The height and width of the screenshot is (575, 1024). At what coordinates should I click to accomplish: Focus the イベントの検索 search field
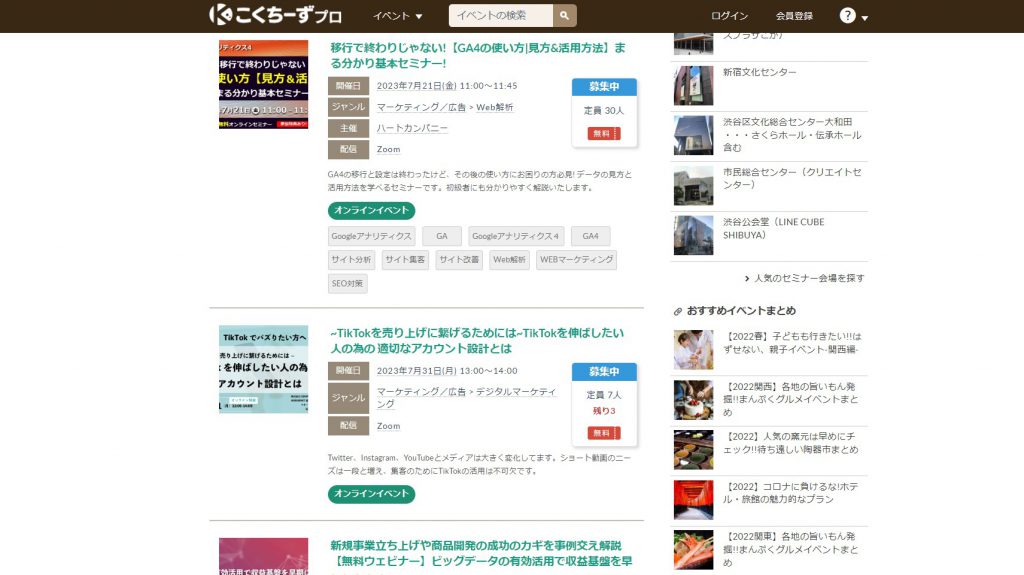(500, 15)
